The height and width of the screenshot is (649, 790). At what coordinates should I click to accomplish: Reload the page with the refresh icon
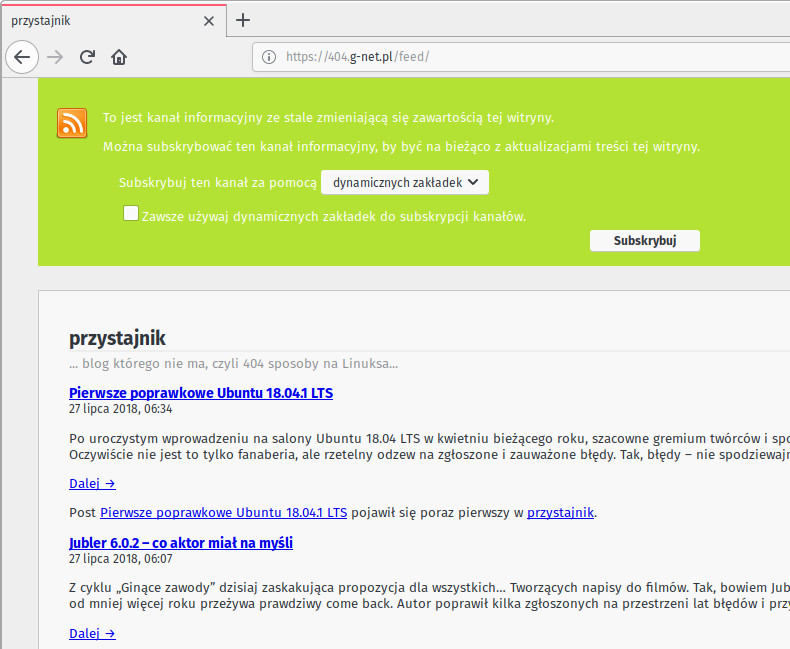87,57
